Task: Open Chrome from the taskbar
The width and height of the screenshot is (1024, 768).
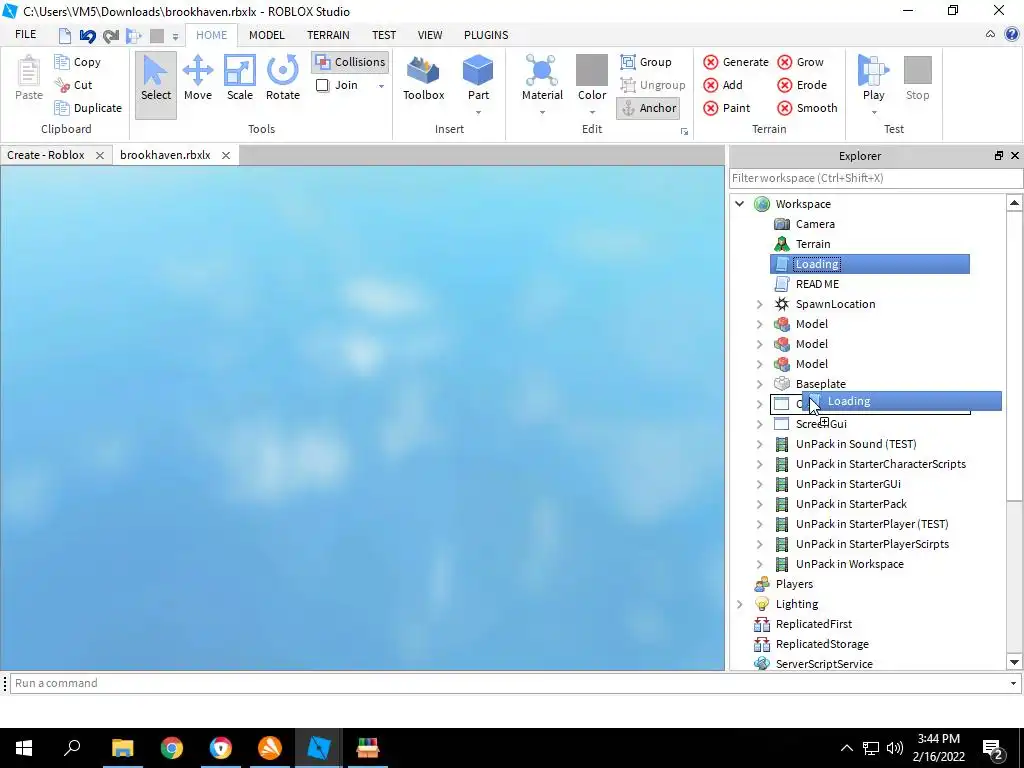Action: [172, 748]
